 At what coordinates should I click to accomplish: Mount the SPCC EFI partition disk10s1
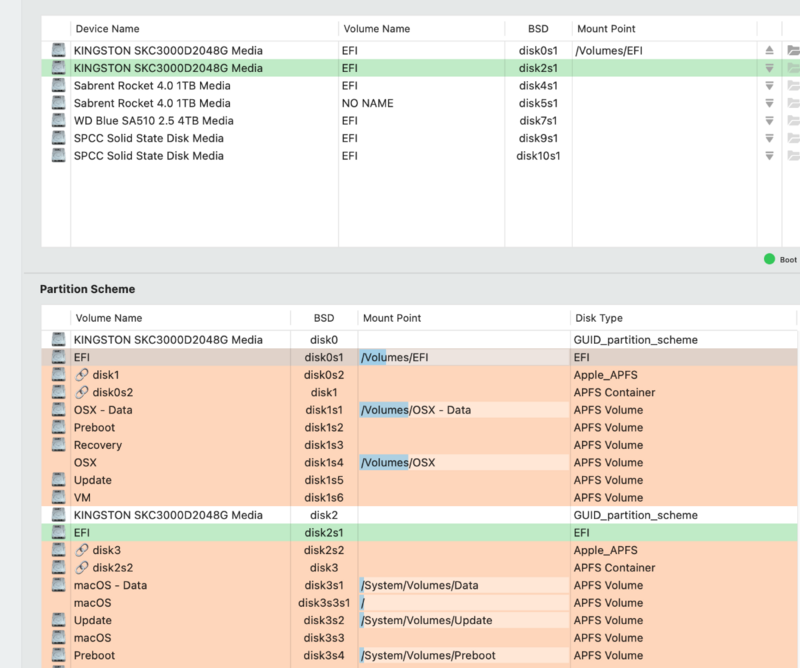coord(769,156)
